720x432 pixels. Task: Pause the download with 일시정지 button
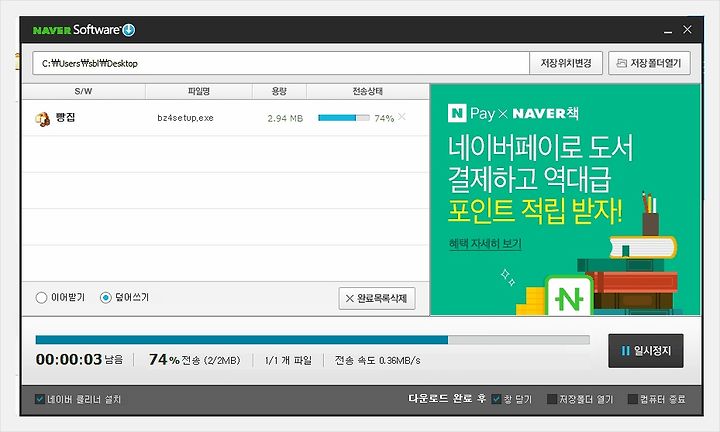646,351
